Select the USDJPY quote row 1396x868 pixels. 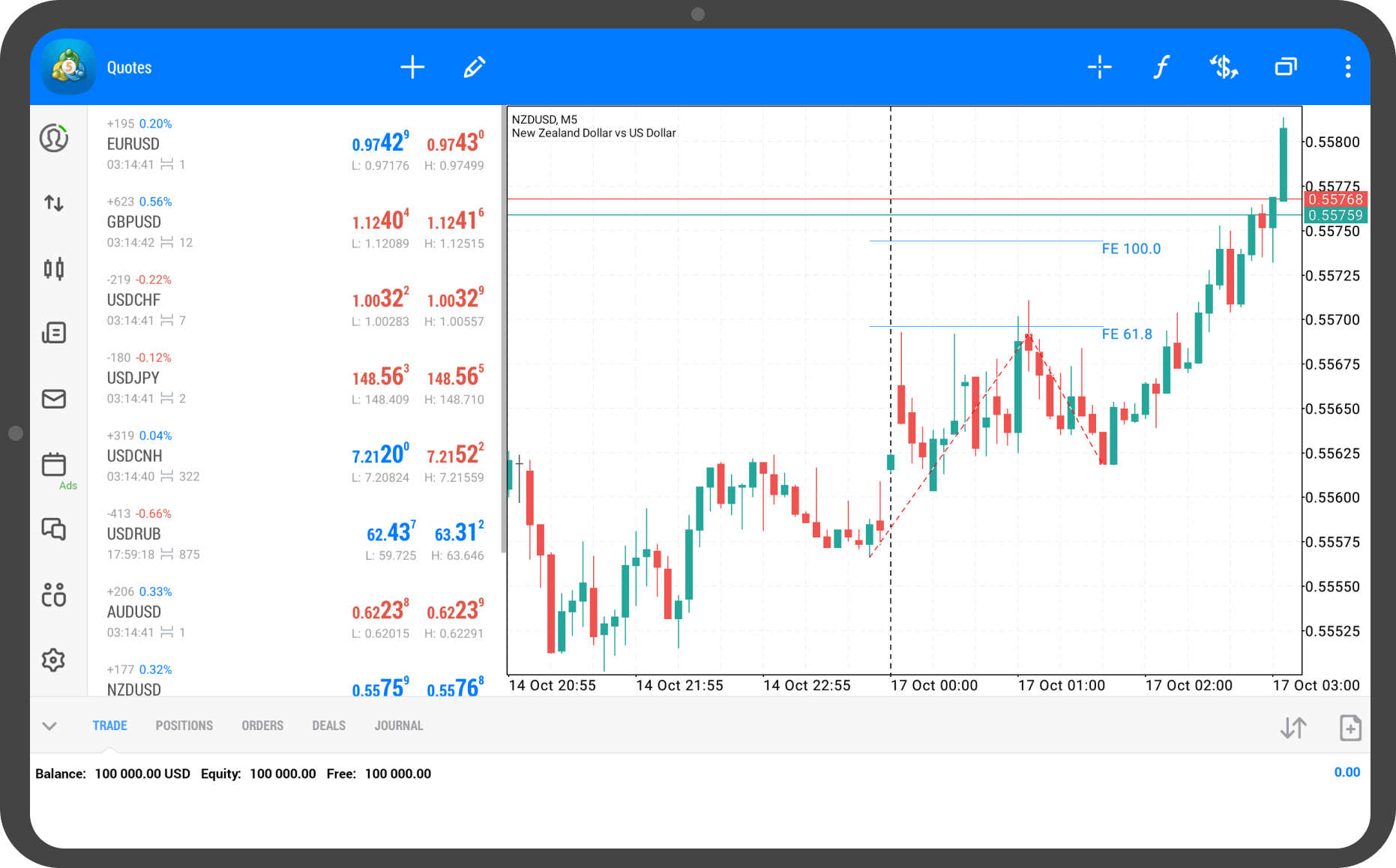[x=294, y=378]
